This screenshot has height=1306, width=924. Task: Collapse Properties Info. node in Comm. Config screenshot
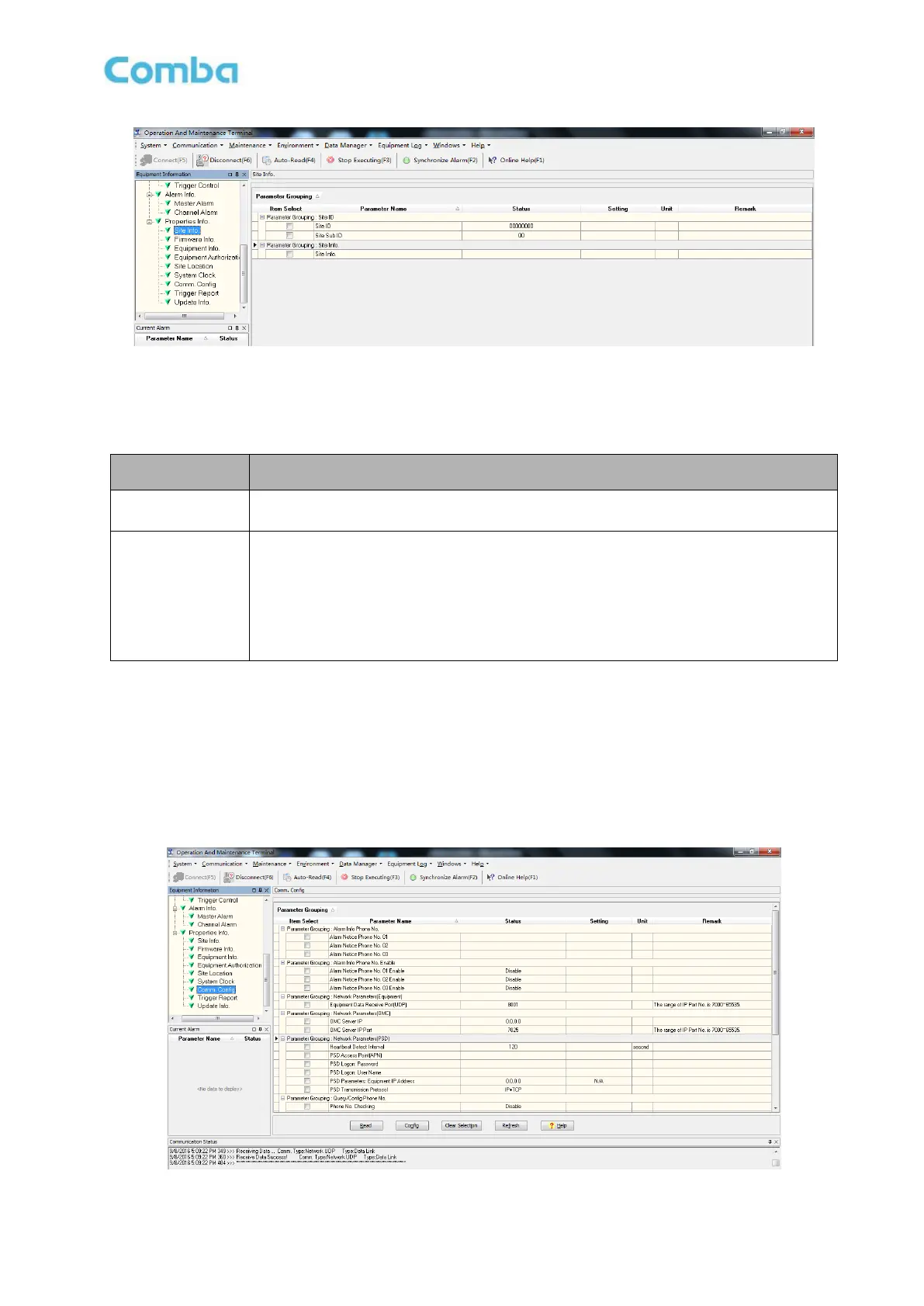[175, 933]
